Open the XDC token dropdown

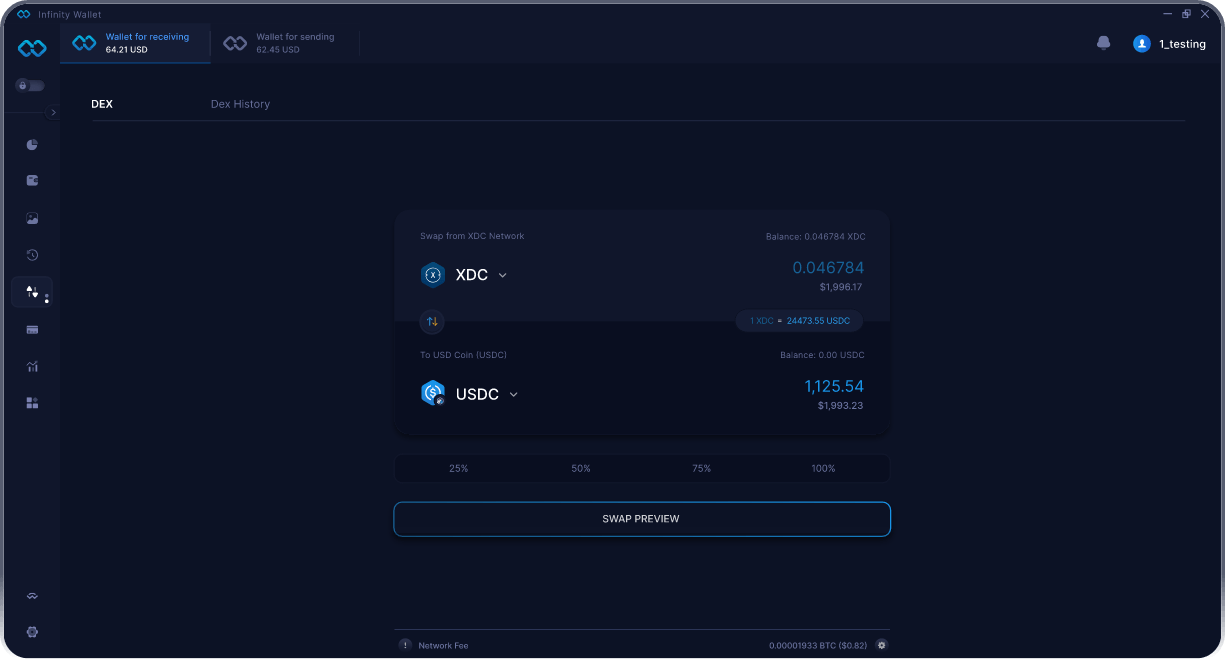481,275
